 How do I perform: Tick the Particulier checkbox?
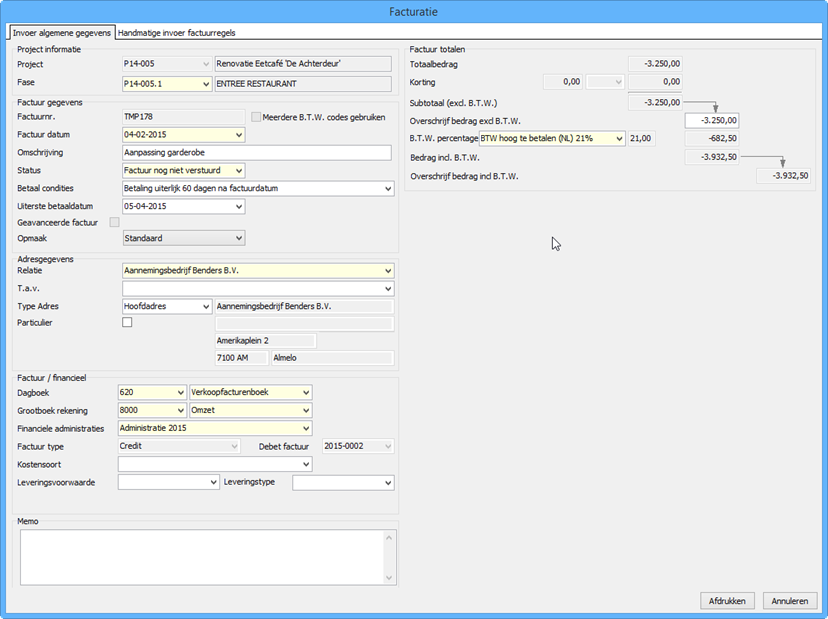coord(127,322)
